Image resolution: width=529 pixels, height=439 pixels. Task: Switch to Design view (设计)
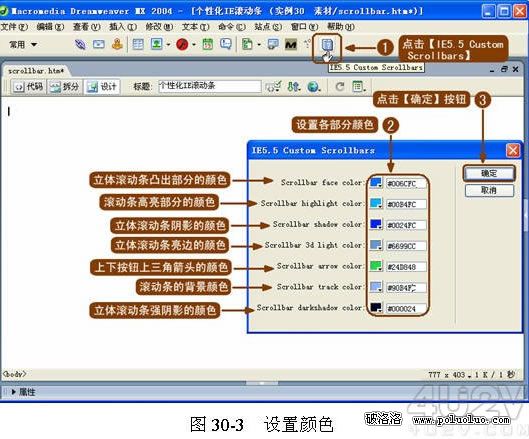click(x=102, y=87)
